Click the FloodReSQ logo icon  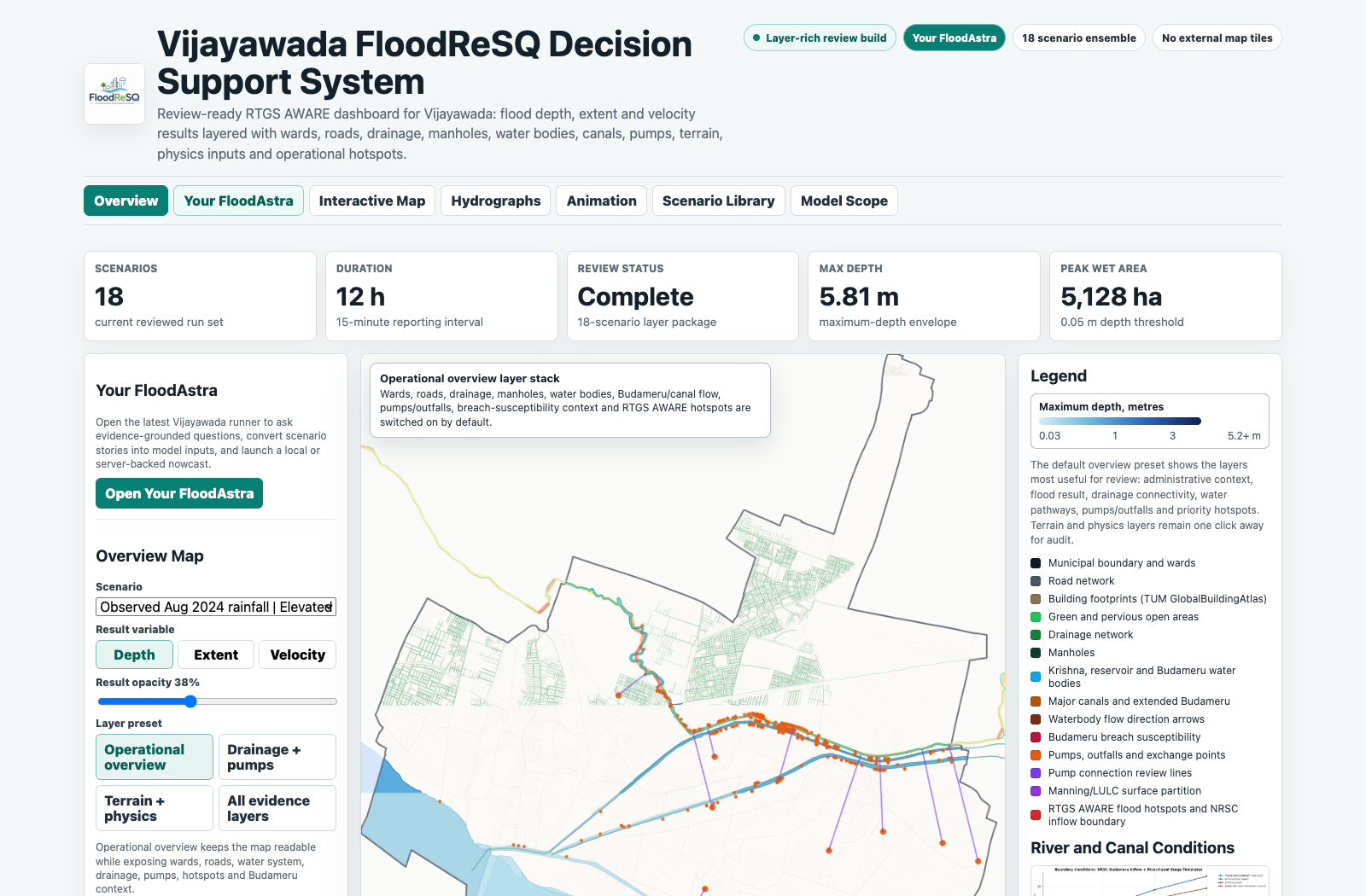(x=114, y=94)
